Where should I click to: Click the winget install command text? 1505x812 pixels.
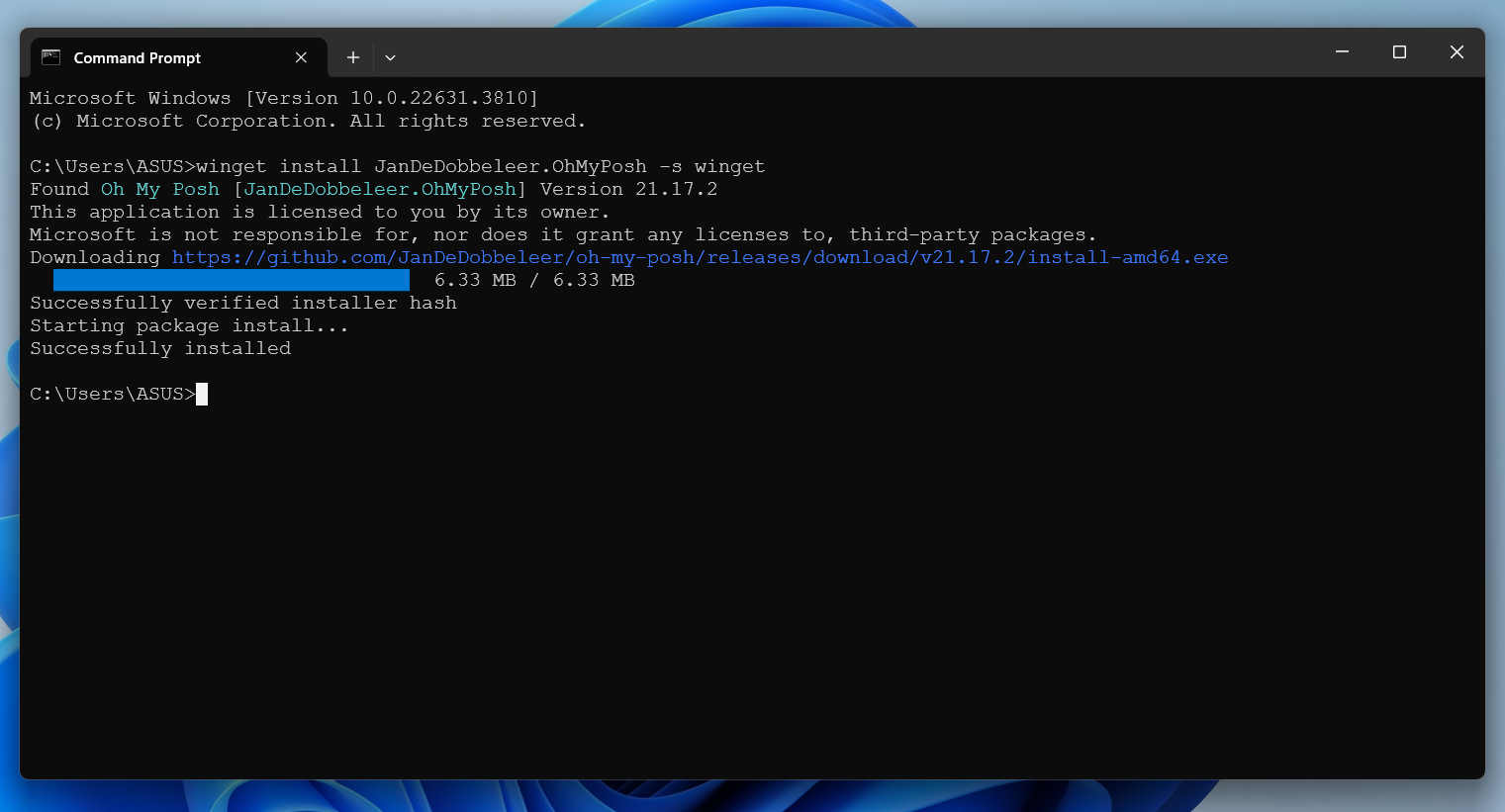pyautogui.click(x=481, y=166)
